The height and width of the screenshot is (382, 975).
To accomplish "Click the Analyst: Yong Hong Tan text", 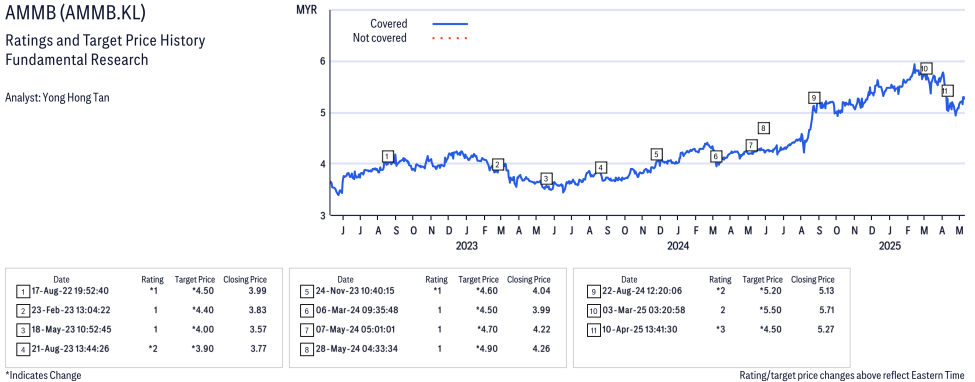I will pyautogui.click(x=57, y=98).
